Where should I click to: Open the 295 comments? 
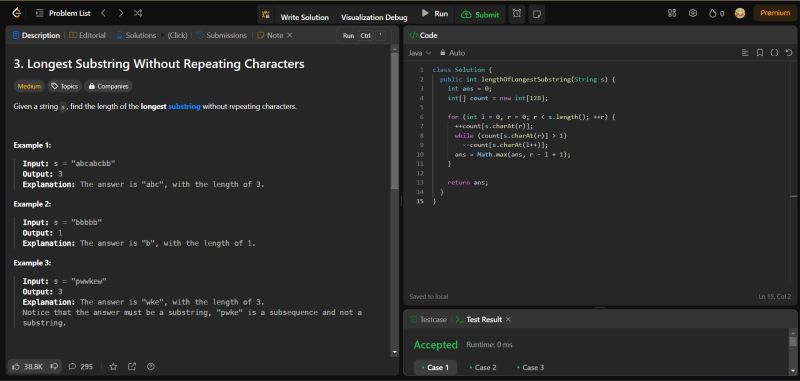click(x=81, y=366)
